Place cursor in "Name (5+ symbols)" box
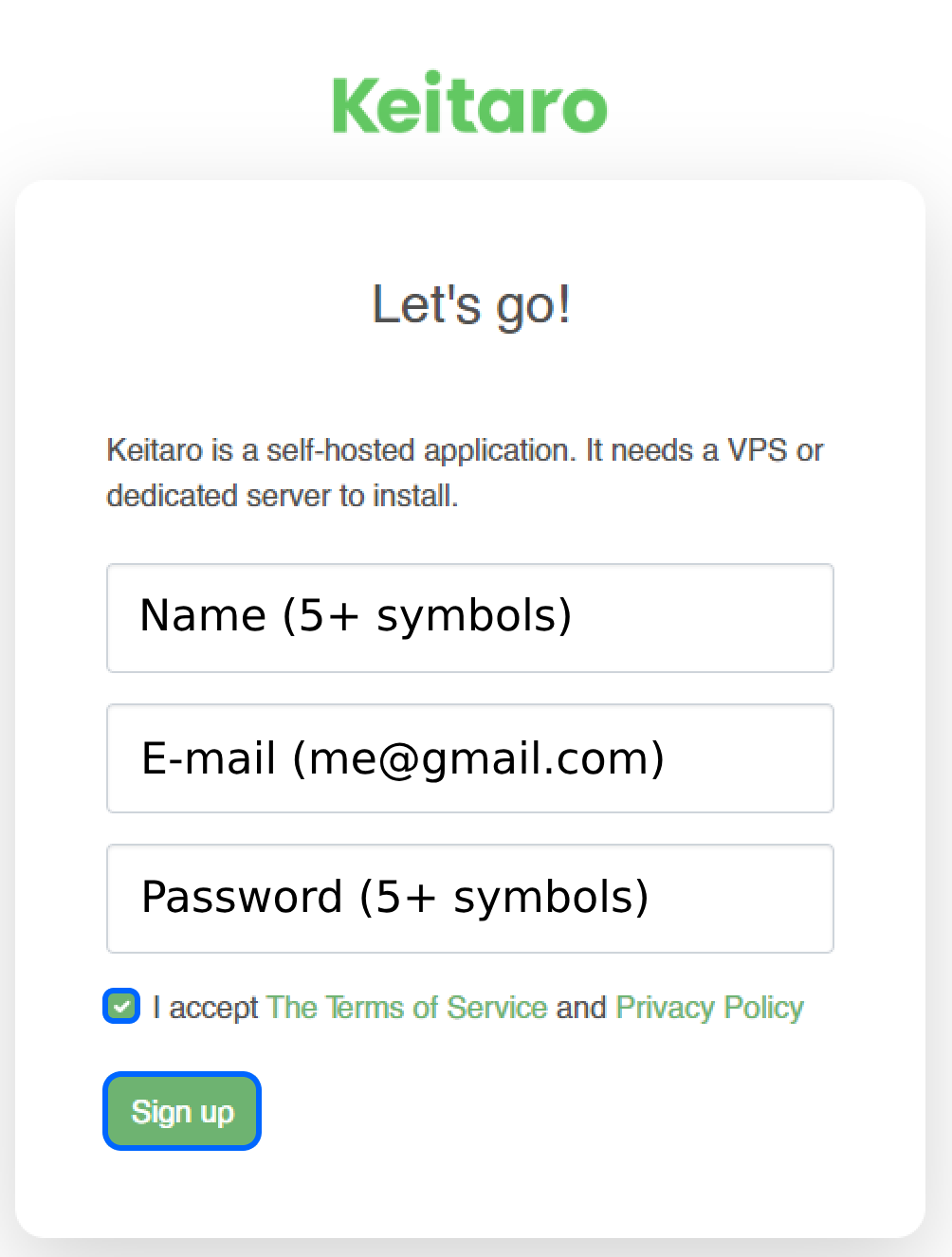This screenshot has height=1257, width=952. 469,618
